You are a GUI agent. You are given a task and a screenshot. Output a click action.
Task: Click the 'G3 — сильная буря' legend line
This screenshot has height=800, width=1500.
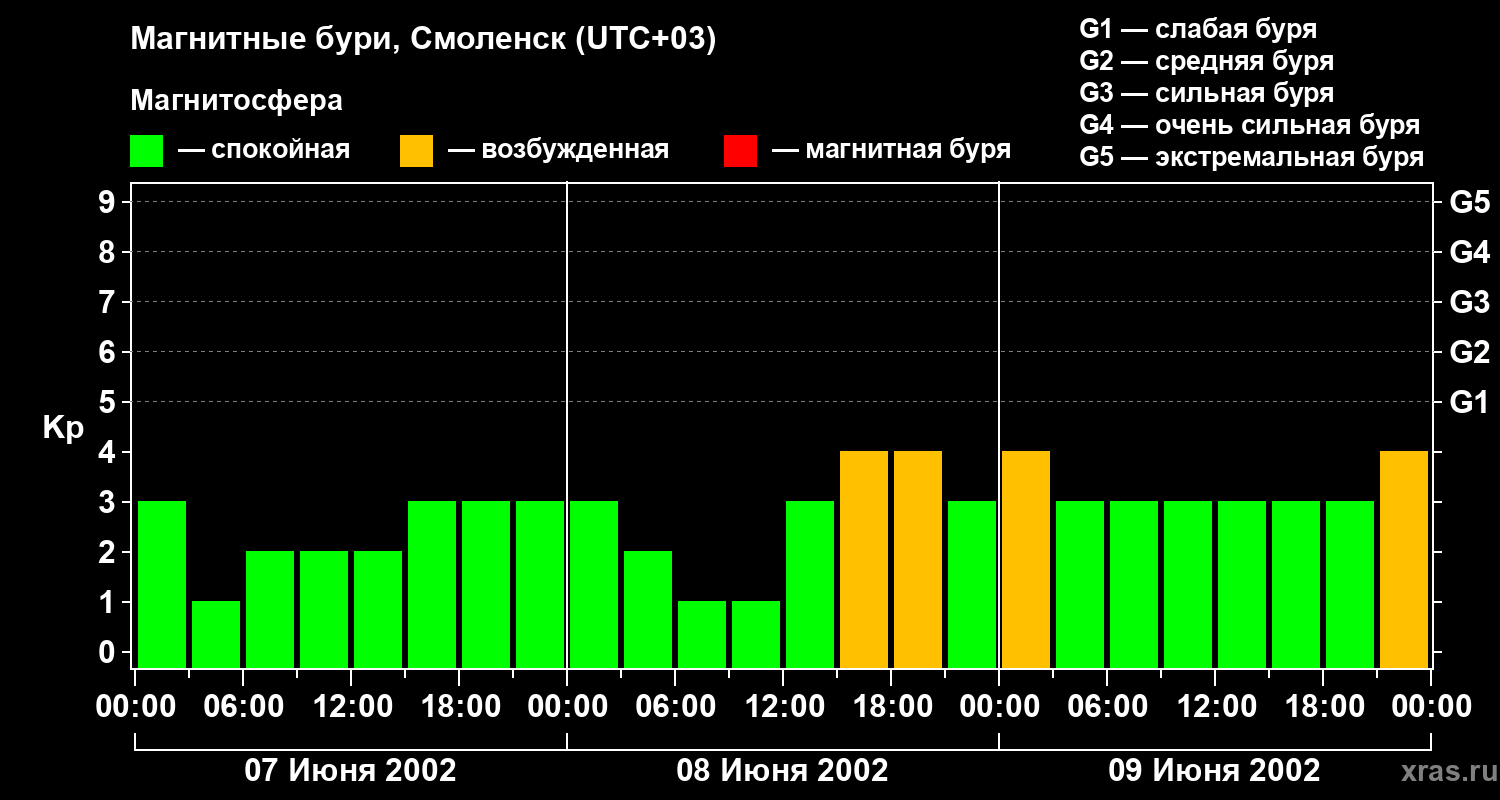click(x=1206, y=93)
